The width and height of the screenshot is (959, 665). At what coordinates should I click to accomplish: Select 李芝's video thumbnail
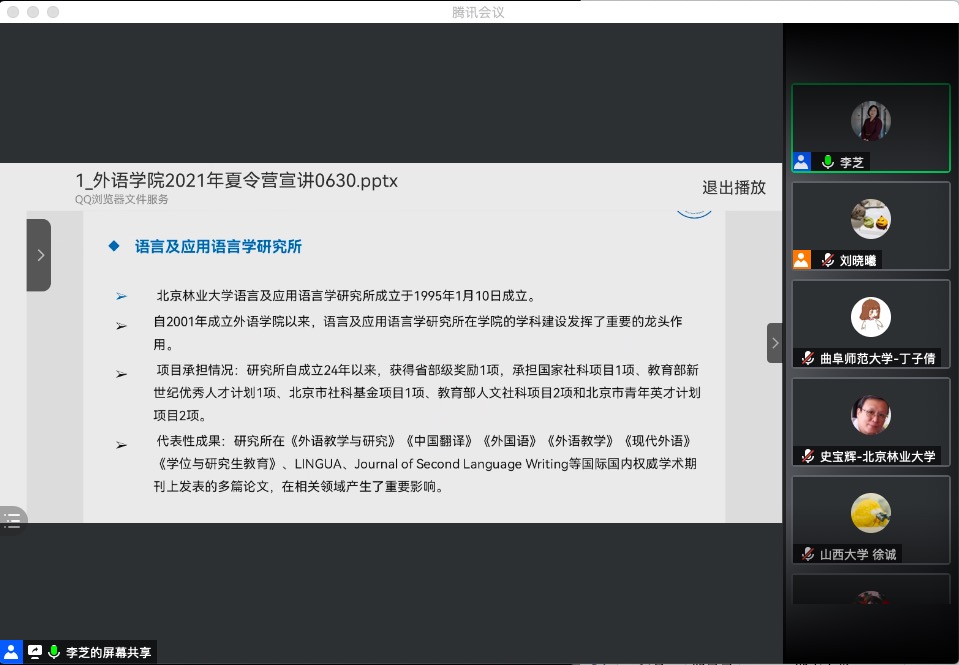tap(870, 121)
